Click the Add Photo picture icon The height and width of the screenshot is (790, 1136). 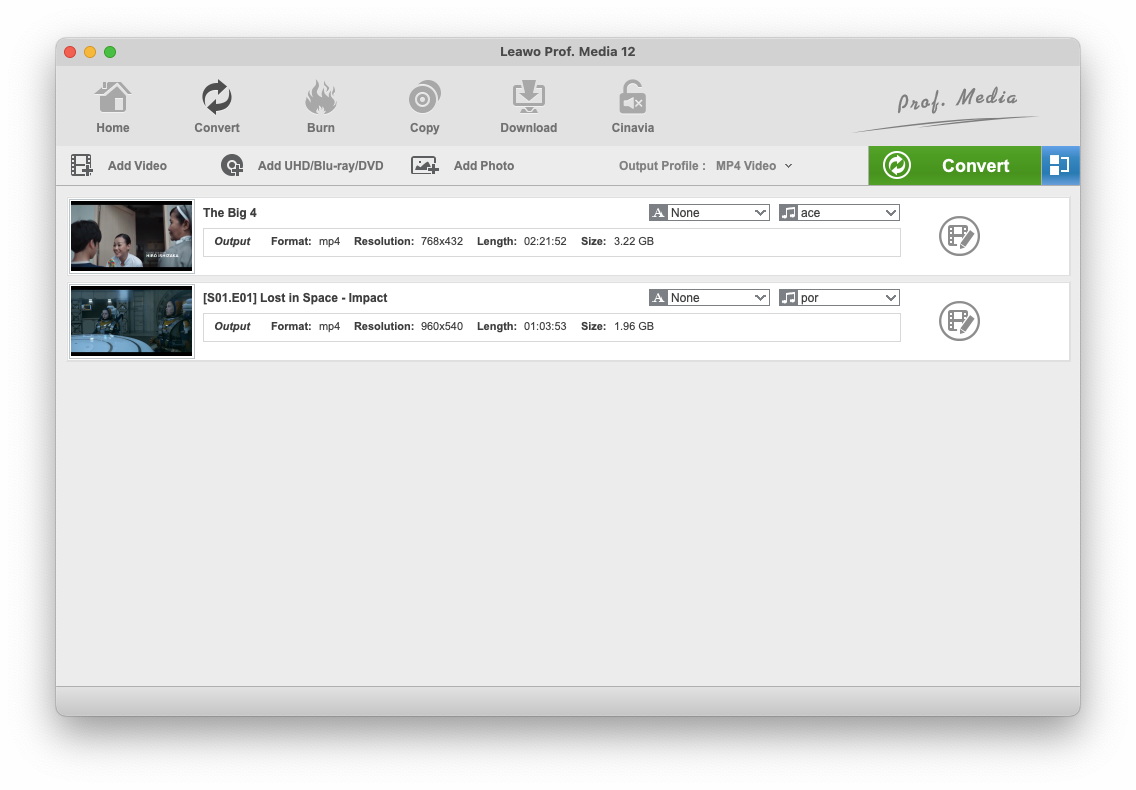tap(425, 165)
